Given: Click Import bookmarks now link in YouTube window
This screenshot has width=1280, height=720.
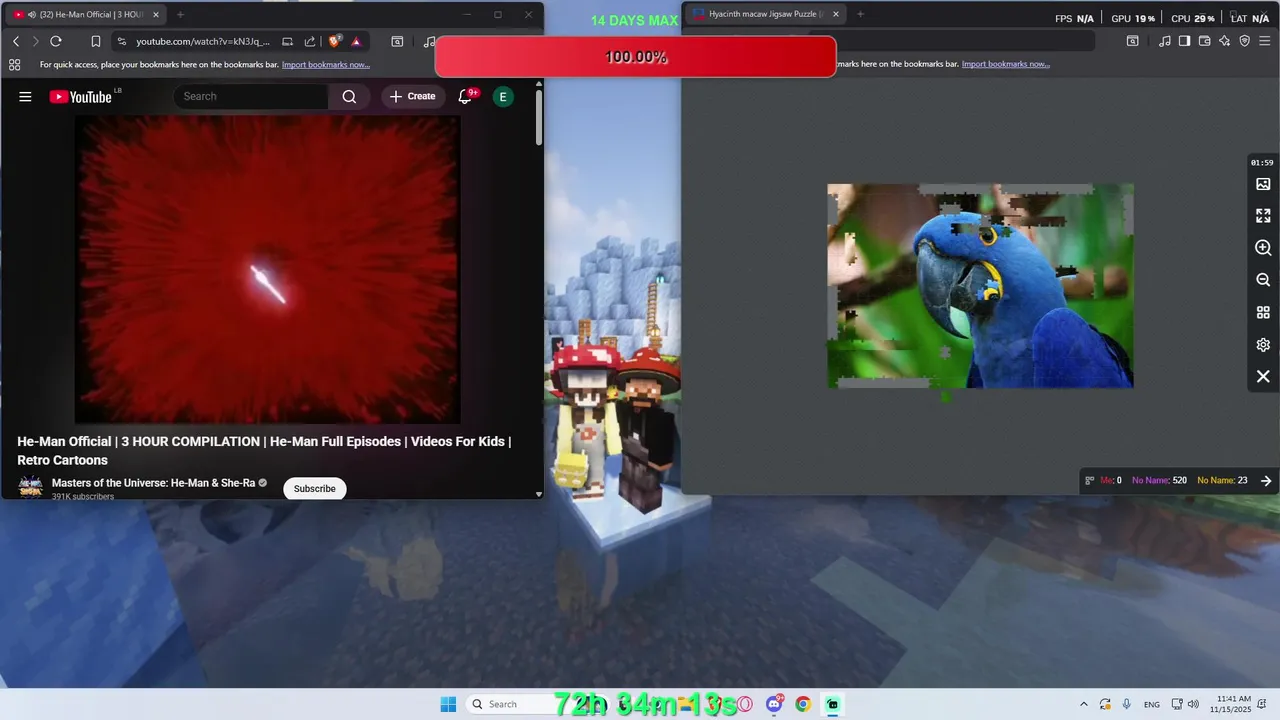Looking at the screenshot, I should click(326, 65).
